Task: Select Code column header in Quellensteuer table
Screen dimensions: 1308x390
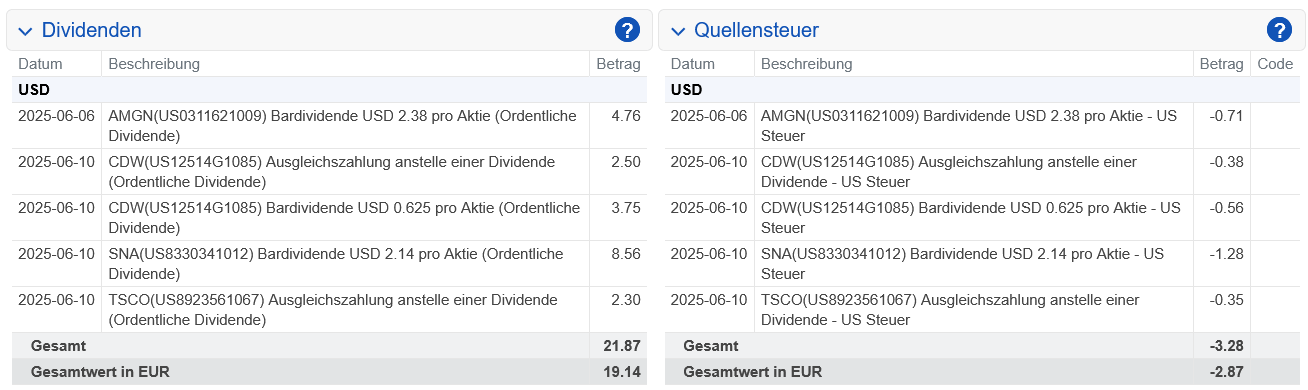Action: [1275, 64]
